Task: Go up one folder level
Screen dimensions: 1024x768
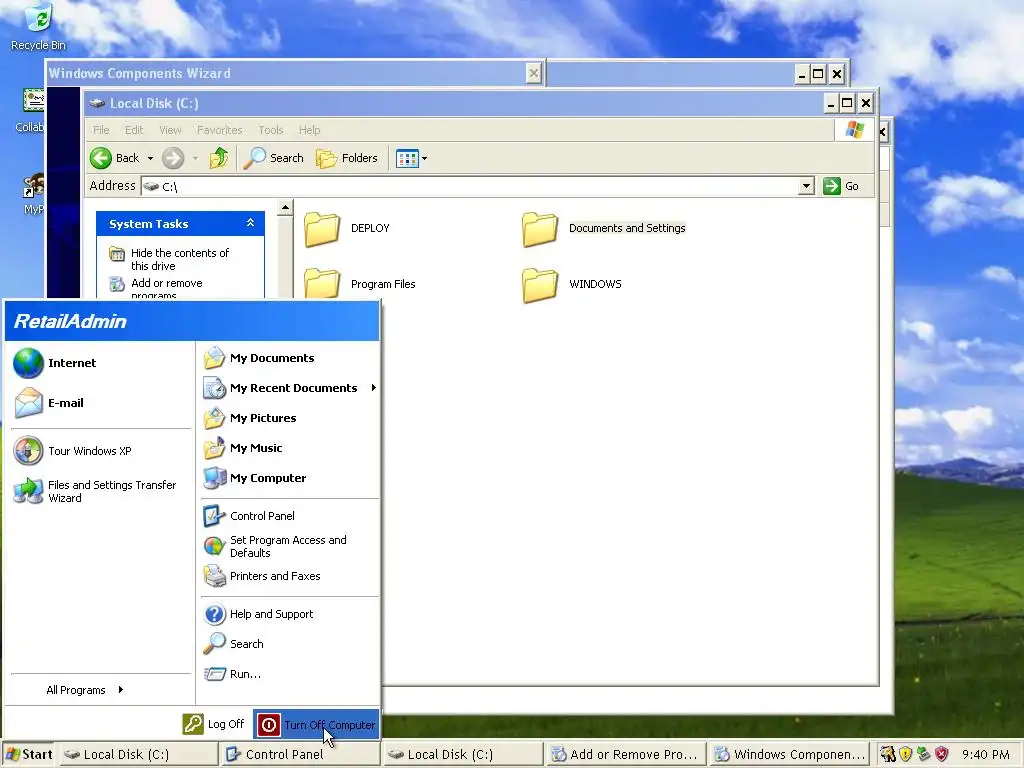Action: pyautogui.click(x=219, y=158)
